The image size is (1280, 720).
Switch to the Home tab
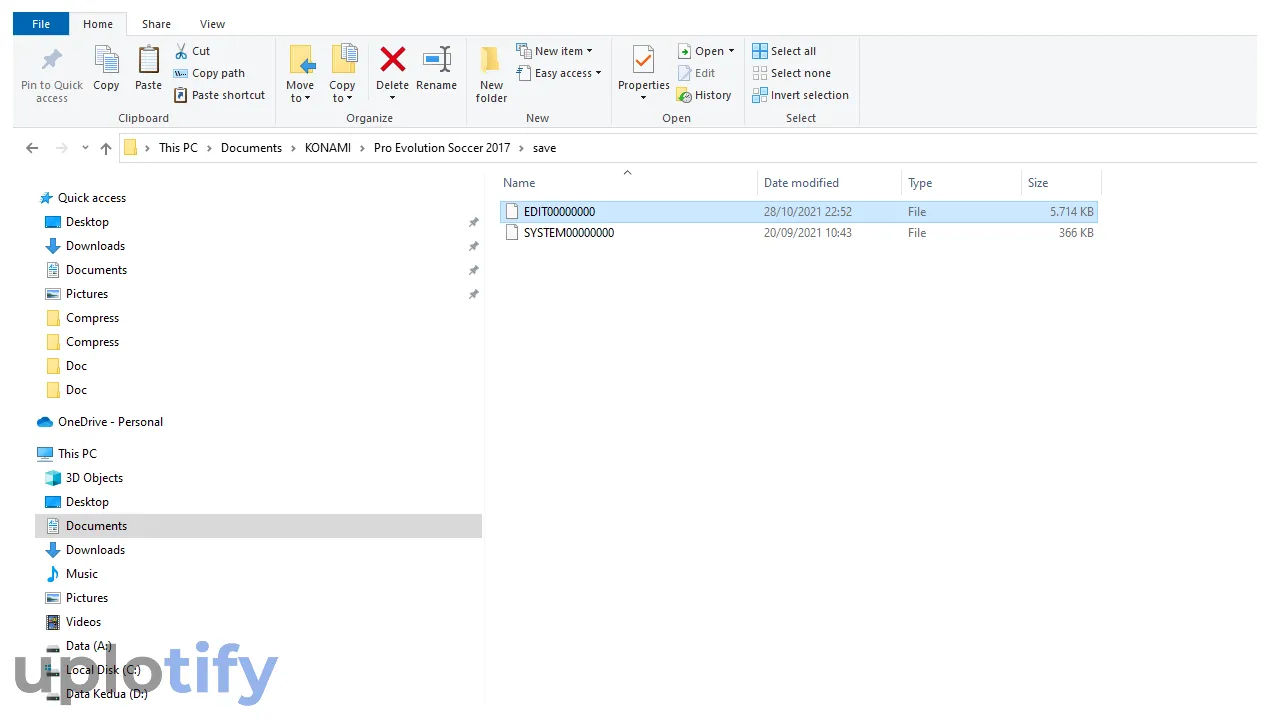[x=98, y=24]
